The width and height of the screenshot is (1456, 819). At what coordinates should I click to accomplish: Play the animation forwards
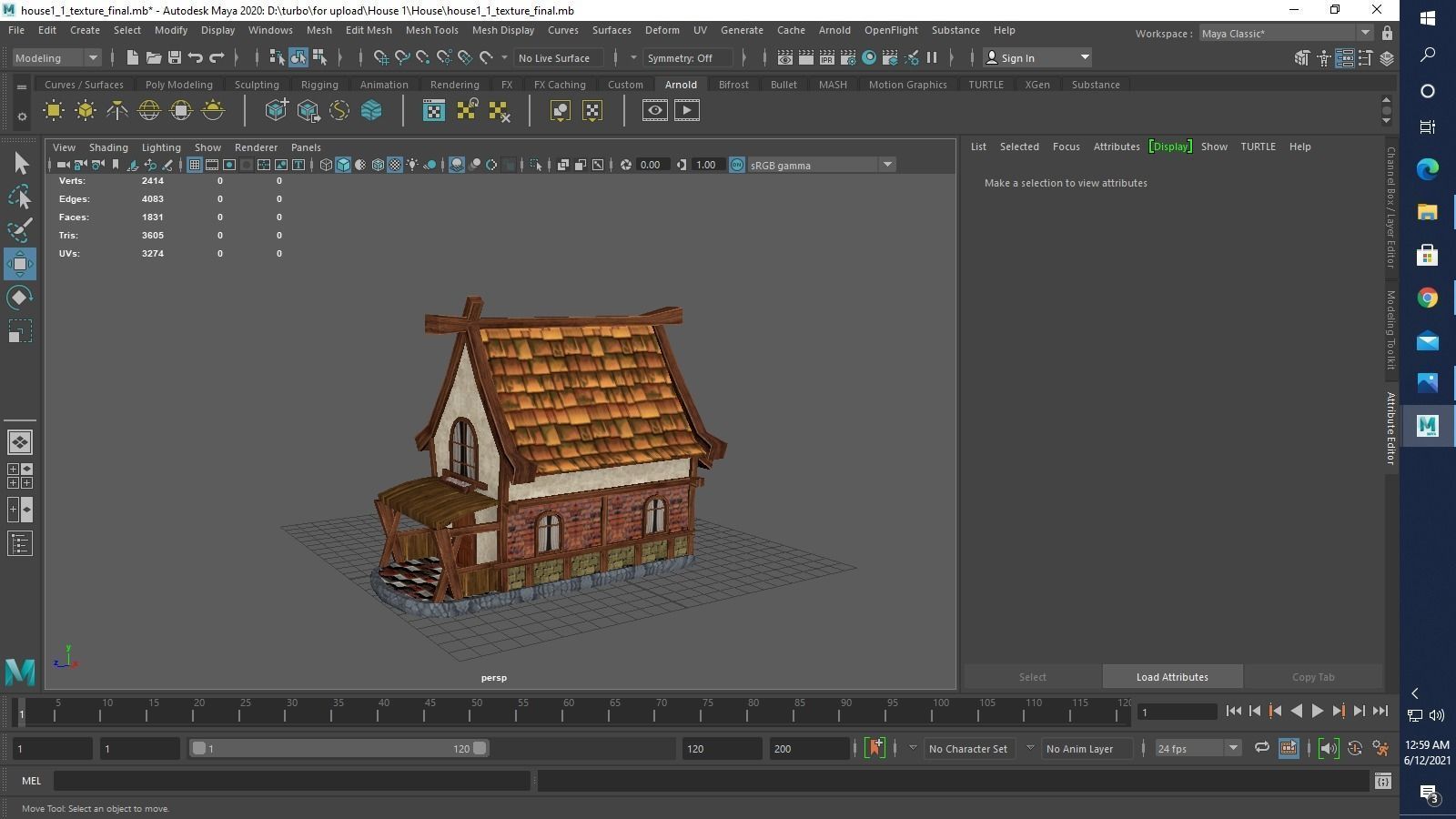(1317, 712)
